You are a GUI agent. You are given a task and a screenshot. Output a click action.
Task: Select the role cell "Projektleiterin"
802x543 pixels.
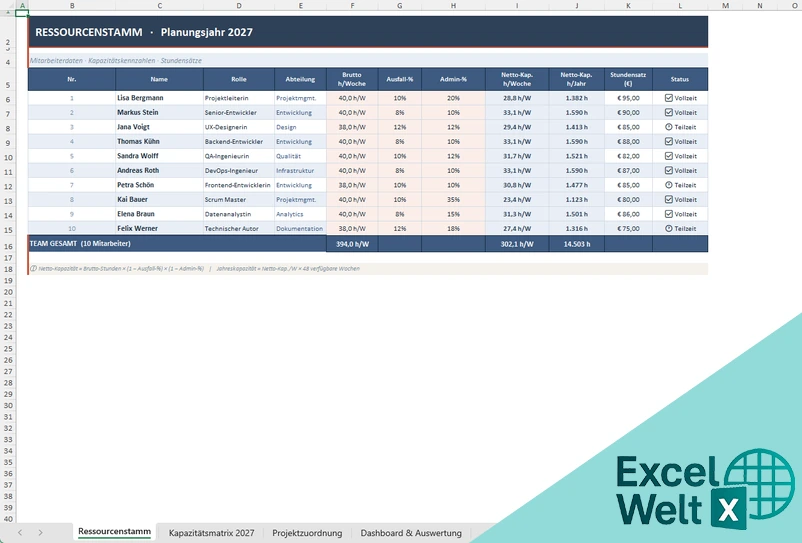tap(238, 98)
